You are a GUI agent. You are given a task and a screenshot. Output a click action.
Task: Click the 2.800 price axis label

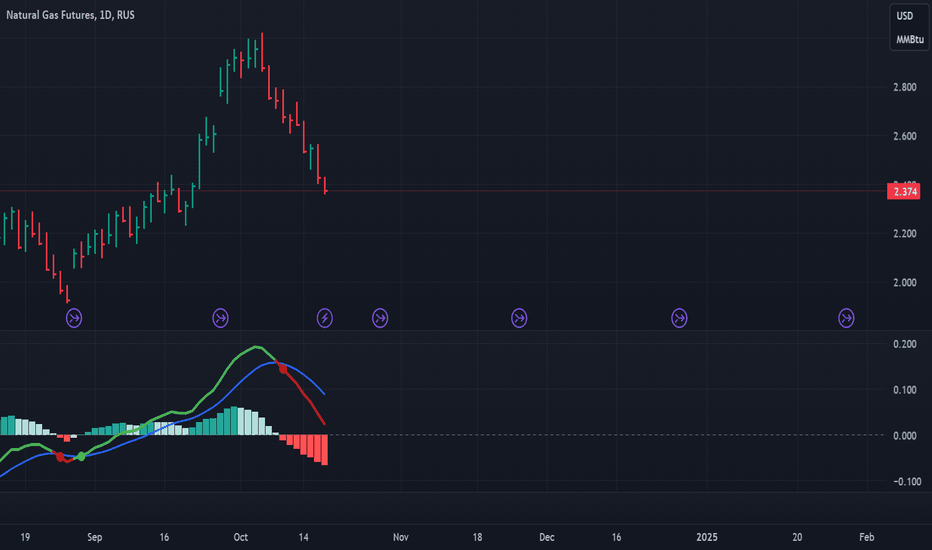coord(905,87)
